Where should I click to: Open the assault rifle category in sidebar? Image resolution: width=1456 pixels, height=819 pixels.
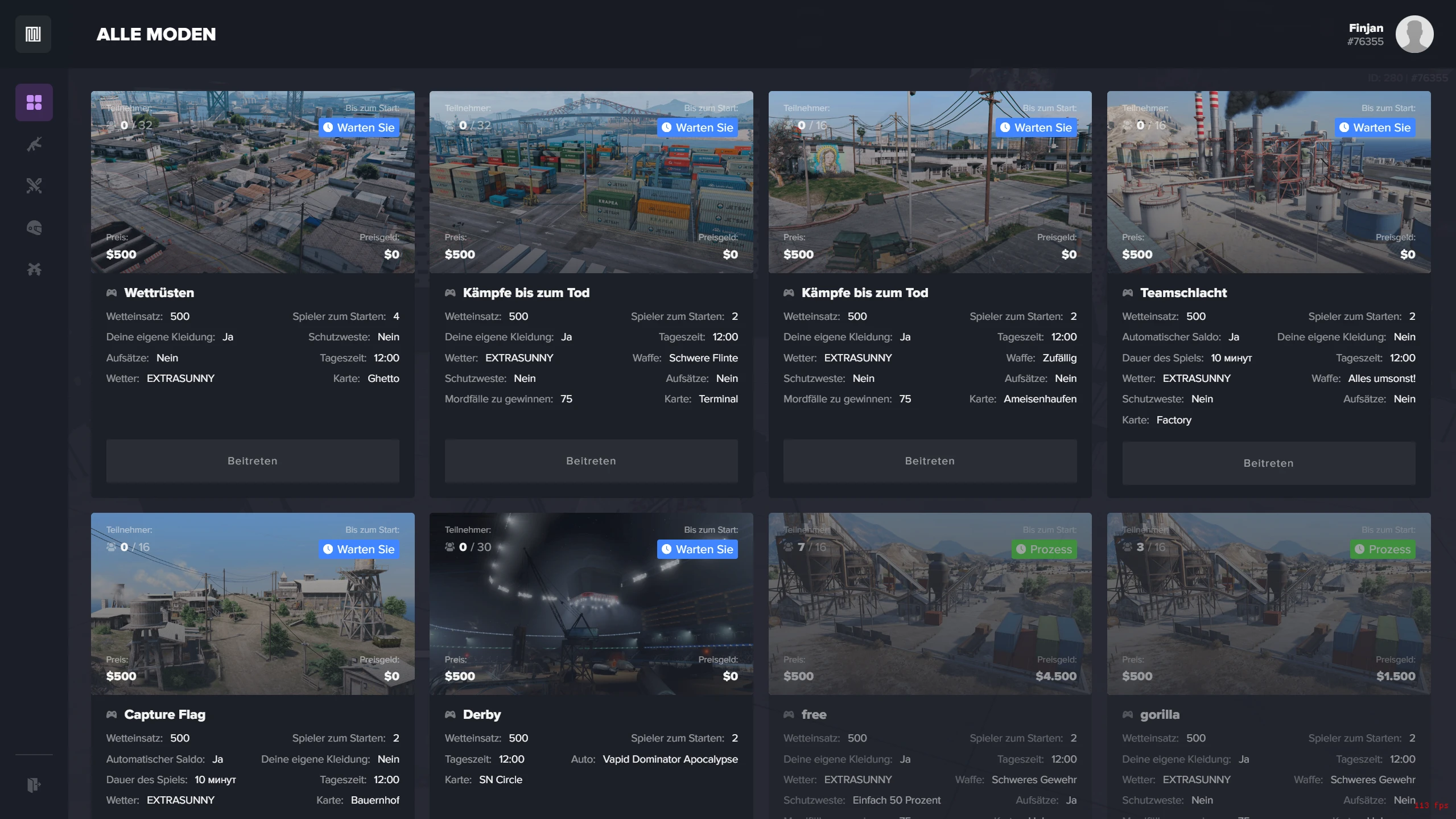34,145
